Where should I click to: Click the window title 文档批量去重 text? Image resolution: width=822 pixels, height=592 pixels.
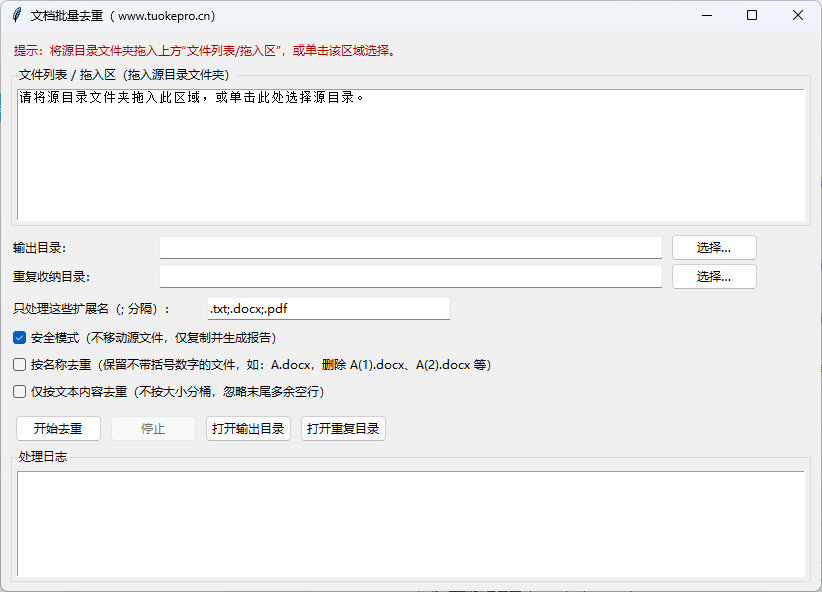click(122, 16)
